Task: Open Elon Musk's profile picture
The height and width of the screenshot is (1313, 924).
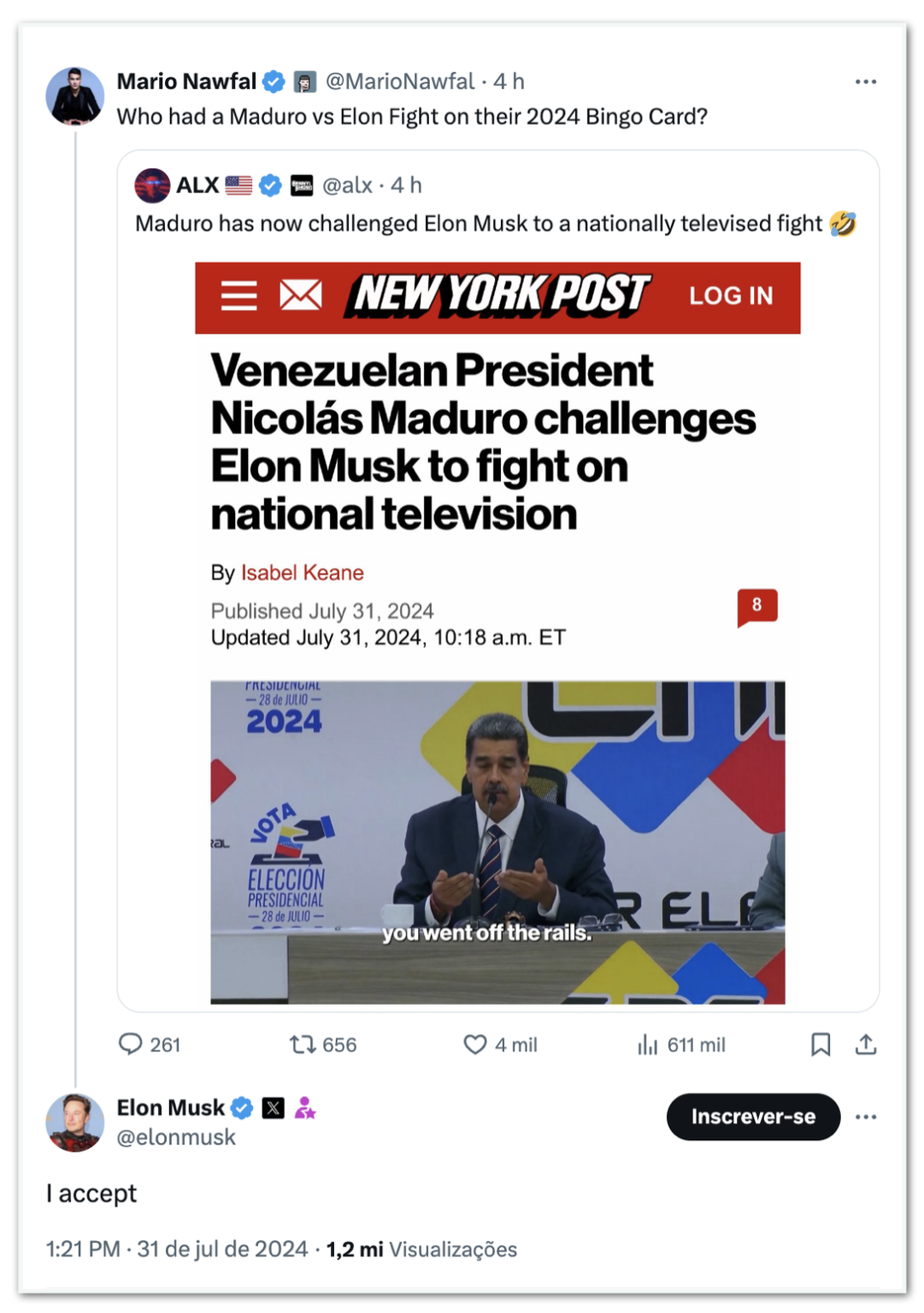Action: [75, 1122]
